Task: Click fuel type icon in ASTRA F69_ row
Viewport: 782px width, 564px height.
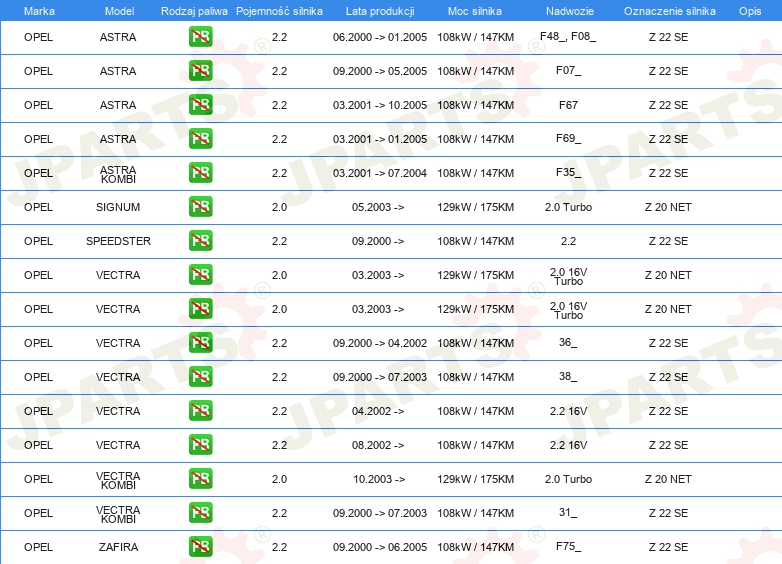Action: [200, 139]
